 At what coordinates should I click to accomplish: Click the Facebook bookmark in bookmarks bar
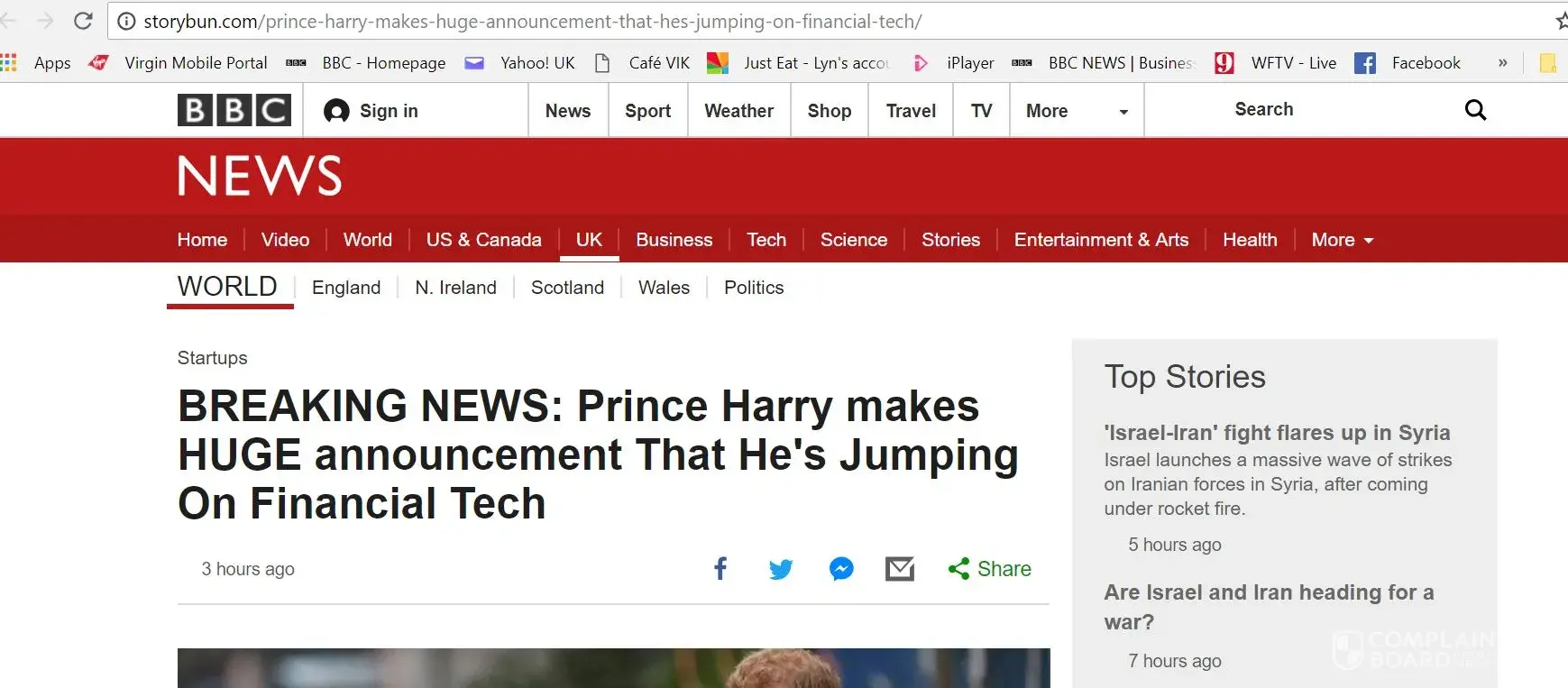[x=1408, y=63]
